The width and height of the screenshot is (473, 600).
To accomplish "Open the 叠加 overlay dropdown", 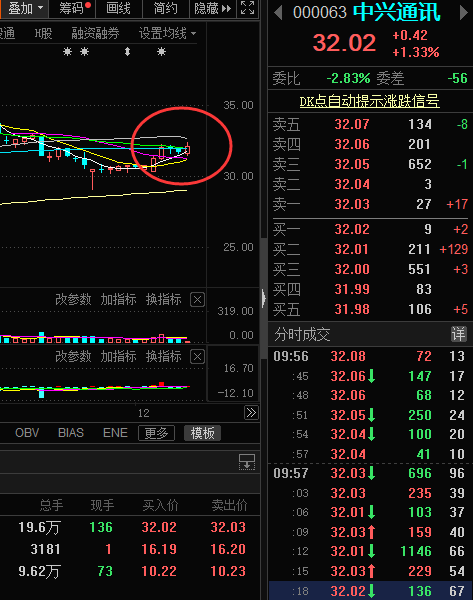I will [25, 8].
